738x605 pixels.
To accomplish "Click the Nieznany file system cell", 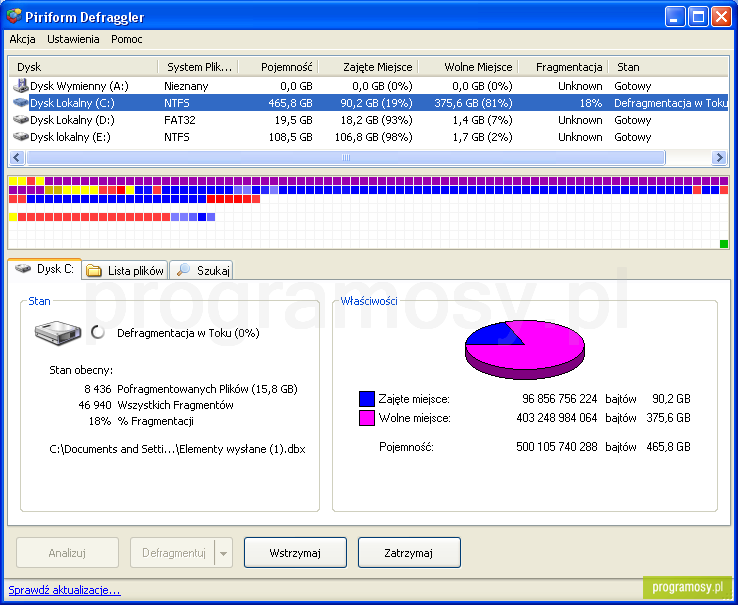I will point(186,86).
